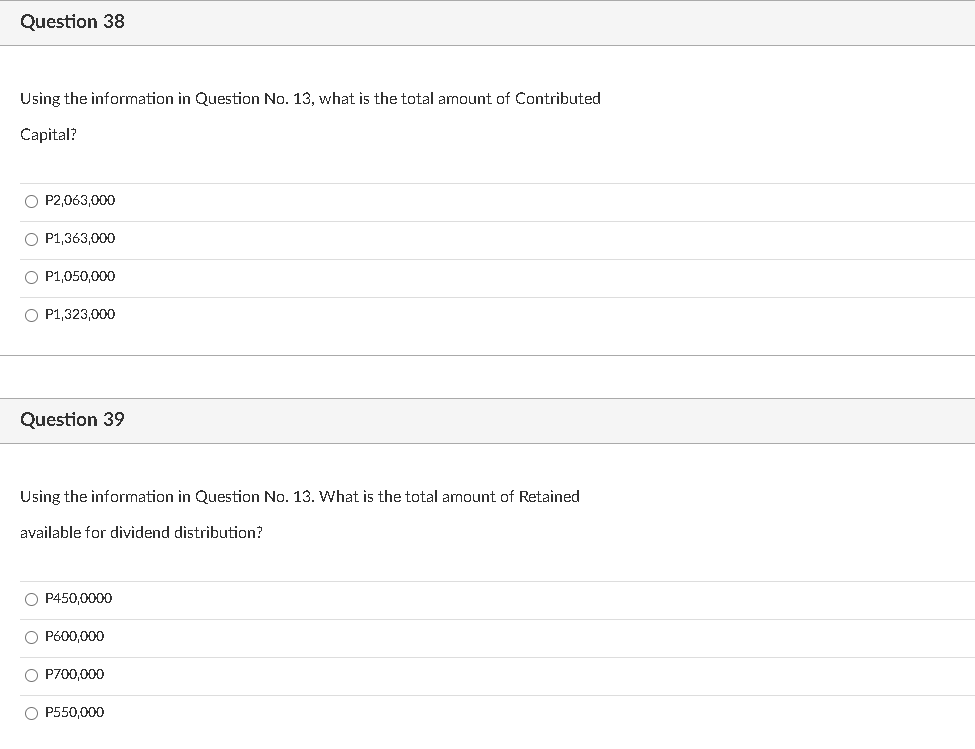Viewport: 975px width, 749px height.
Task: Select P450,0000 for Question 39
Action: point(31,599)
